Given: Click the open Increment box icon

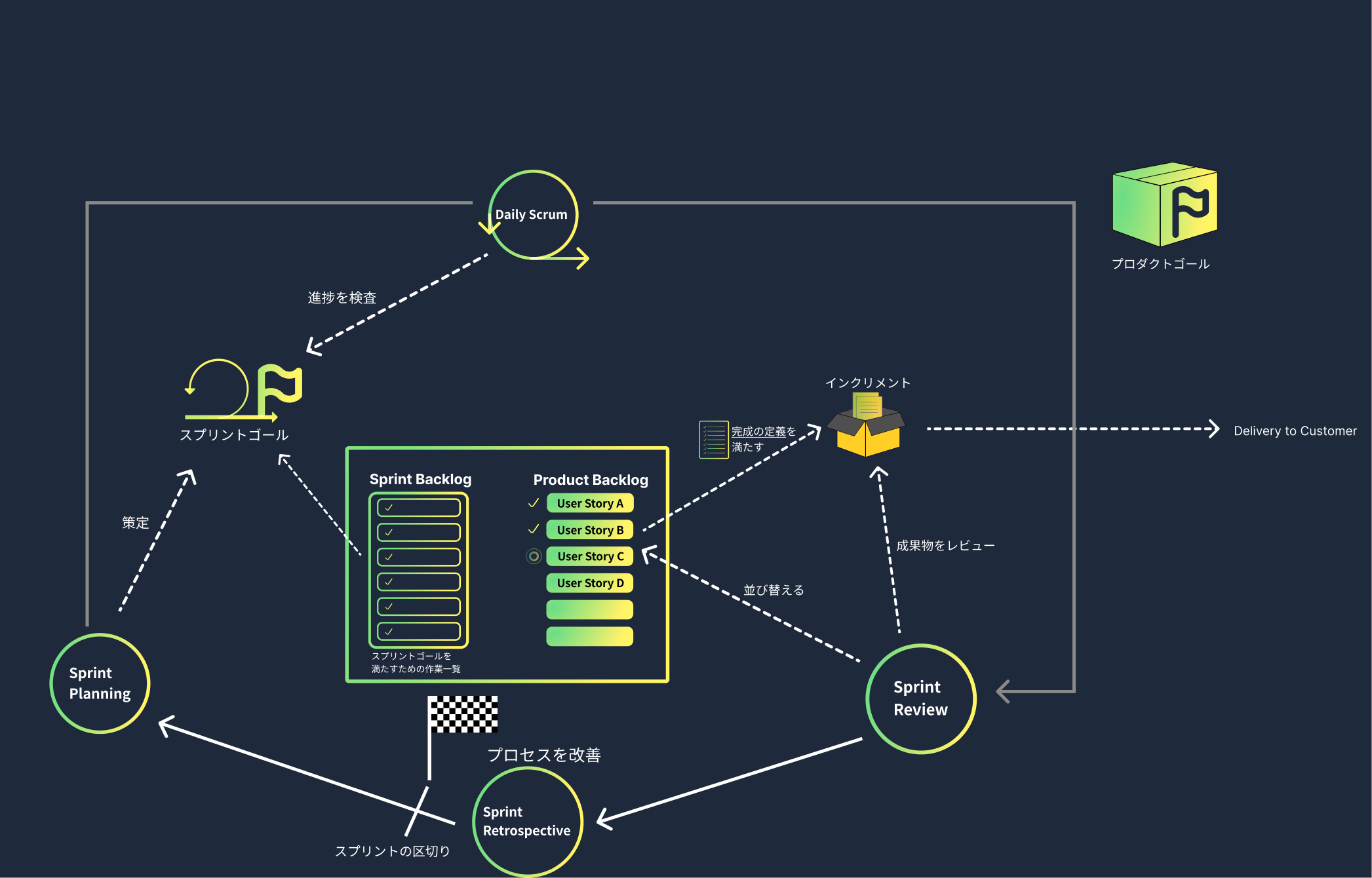Looking at the screenshot, I should pyautogui.click(x=867, y=430).
